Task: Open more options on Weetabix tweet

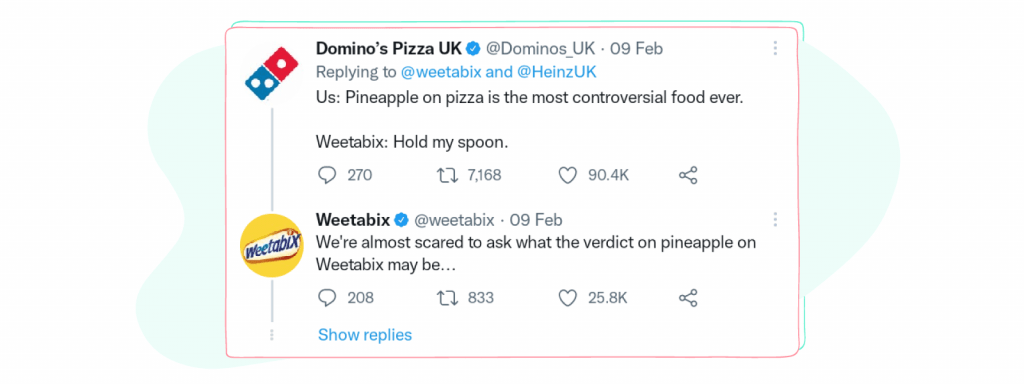Action: click(775, 219)
